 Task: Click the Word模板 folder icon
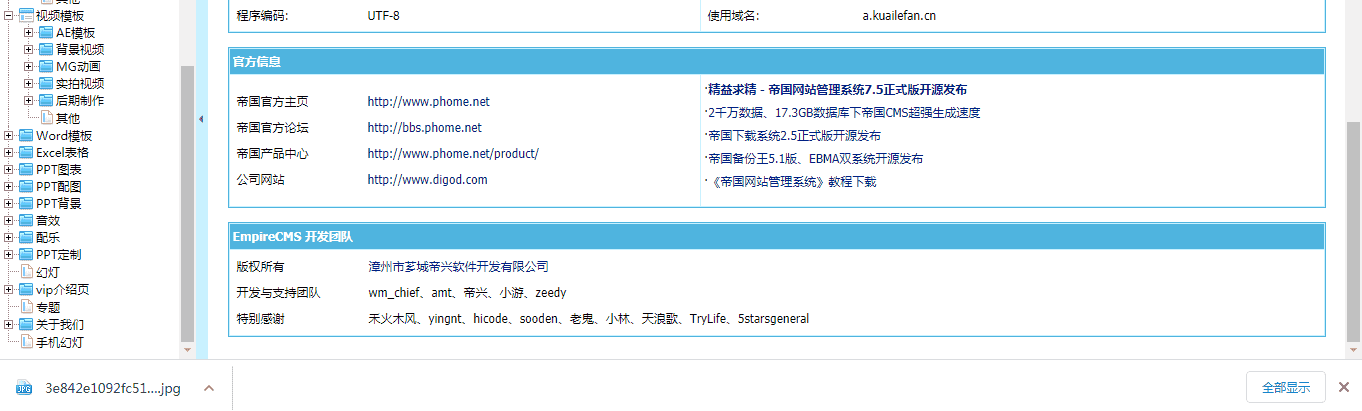click(x=27, y=135)
